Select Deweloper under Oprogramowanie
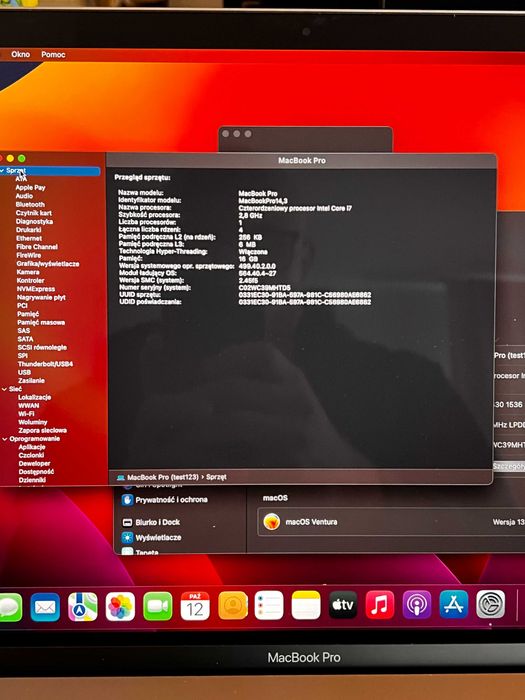Viewport: 525px width, 700px height. (34, 463)
